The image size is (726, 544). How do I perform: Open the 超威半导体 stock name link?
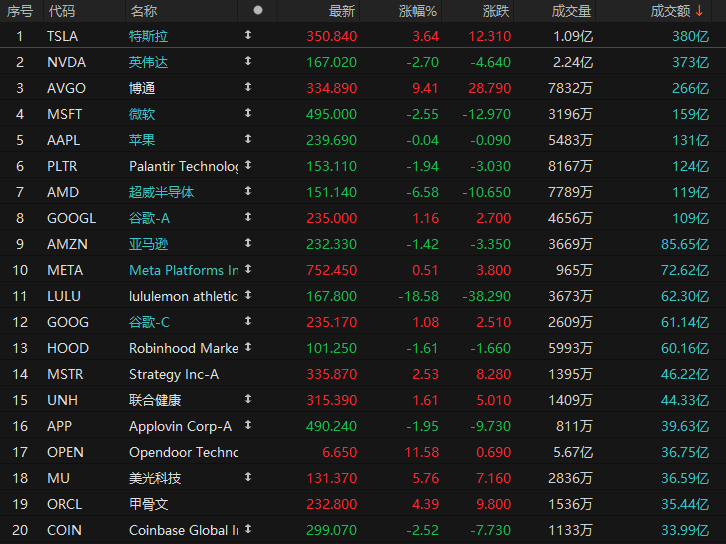(x=161, y=192)
